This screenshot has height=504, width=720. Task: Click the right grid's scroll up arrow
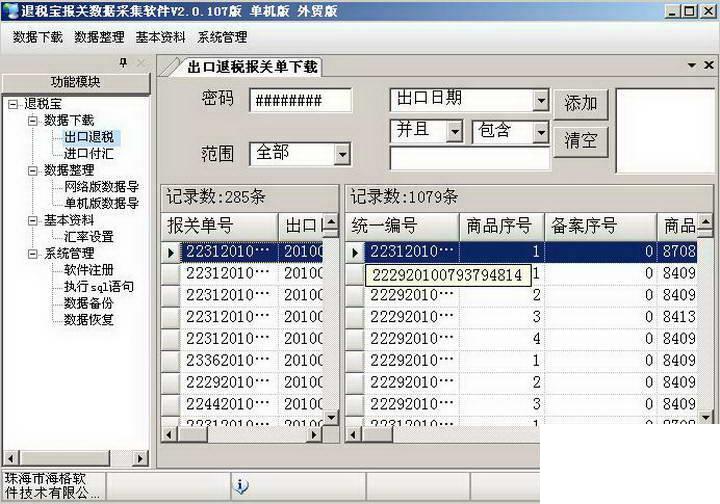pyautogui.click(x=705, y=223)
